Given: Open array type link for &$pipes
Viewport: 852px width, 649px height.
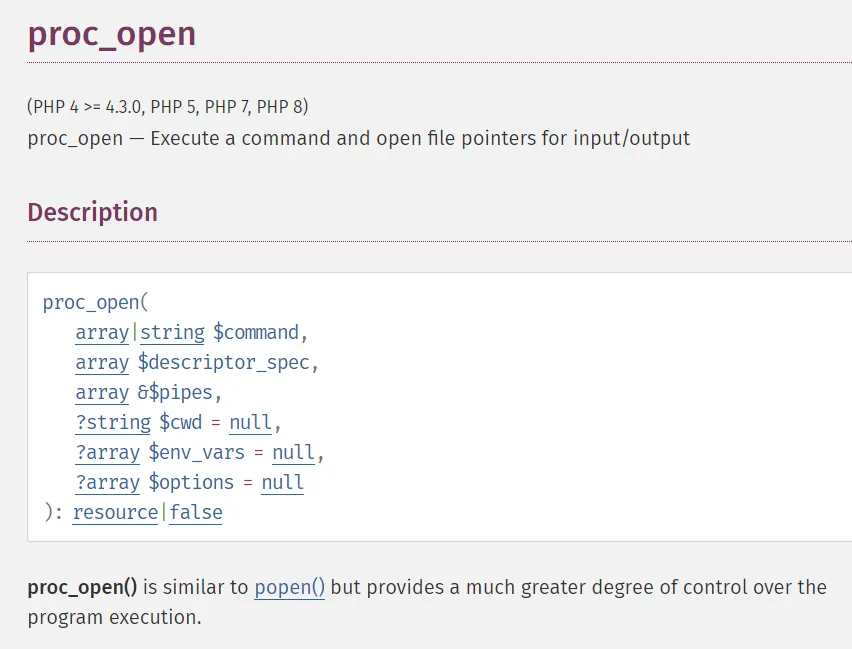Looking at the screenshot, I should [102, 392].
